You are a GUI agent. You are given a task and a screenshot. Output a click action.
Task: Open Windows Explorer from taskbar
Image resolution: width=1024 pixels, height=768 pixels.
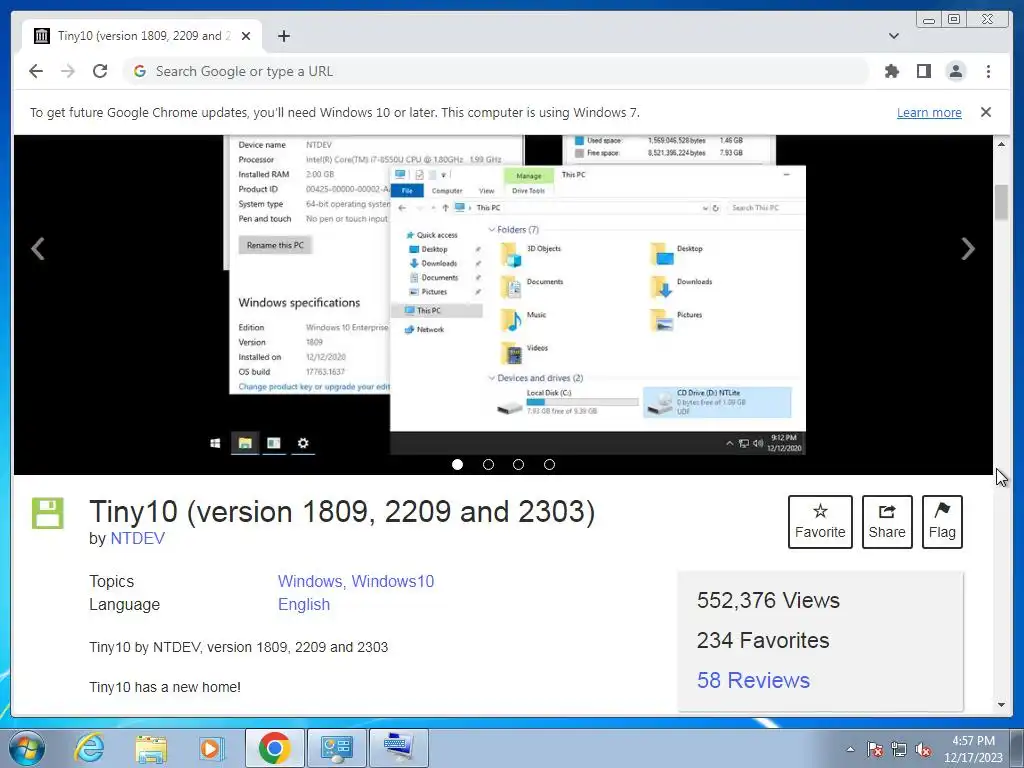tap(150, 748)
